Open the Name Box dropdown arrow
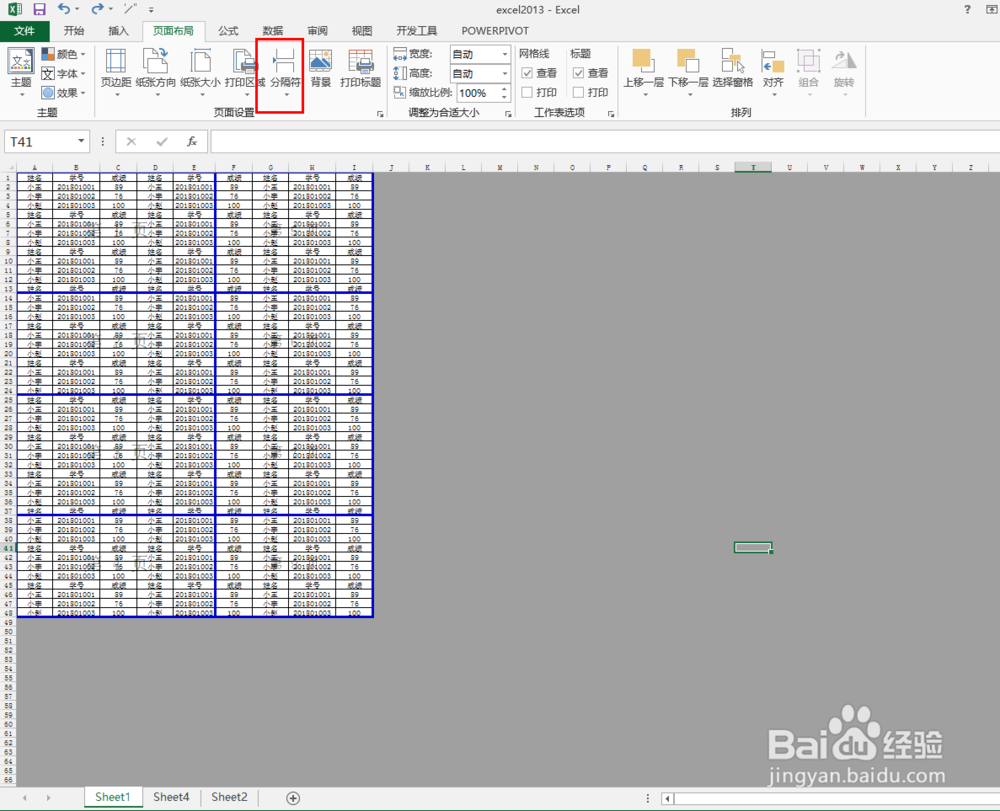Viewport: 1000px width, 811px height. pos(81,142)
